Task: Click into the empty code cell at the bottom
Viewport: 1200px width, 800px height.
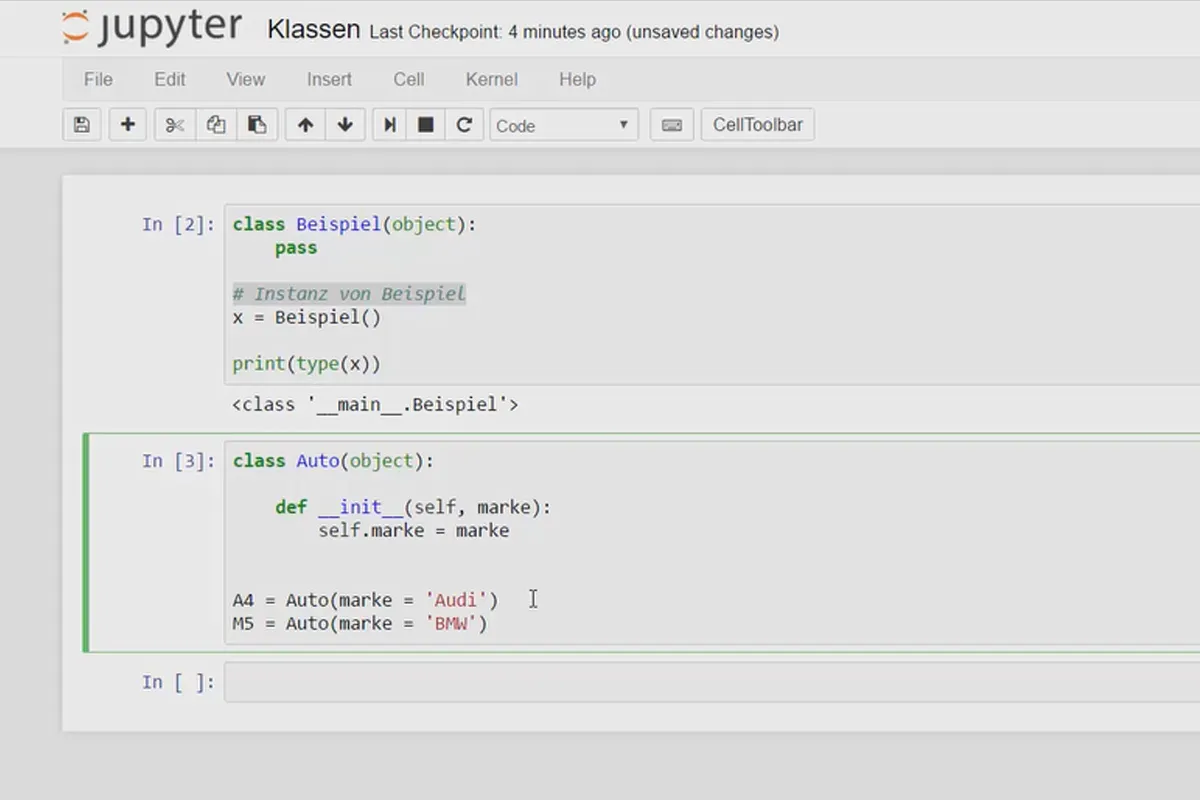Action: tap(712, 682)
